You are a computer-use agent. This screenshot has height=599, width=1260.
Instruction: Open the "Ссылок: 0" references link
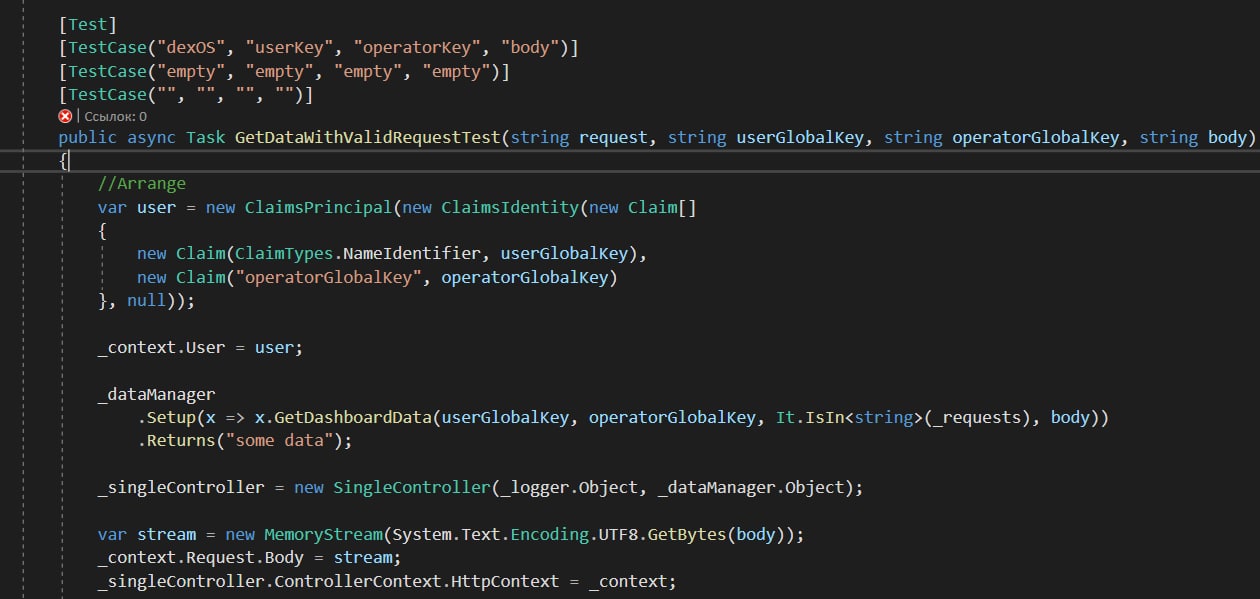114,117
